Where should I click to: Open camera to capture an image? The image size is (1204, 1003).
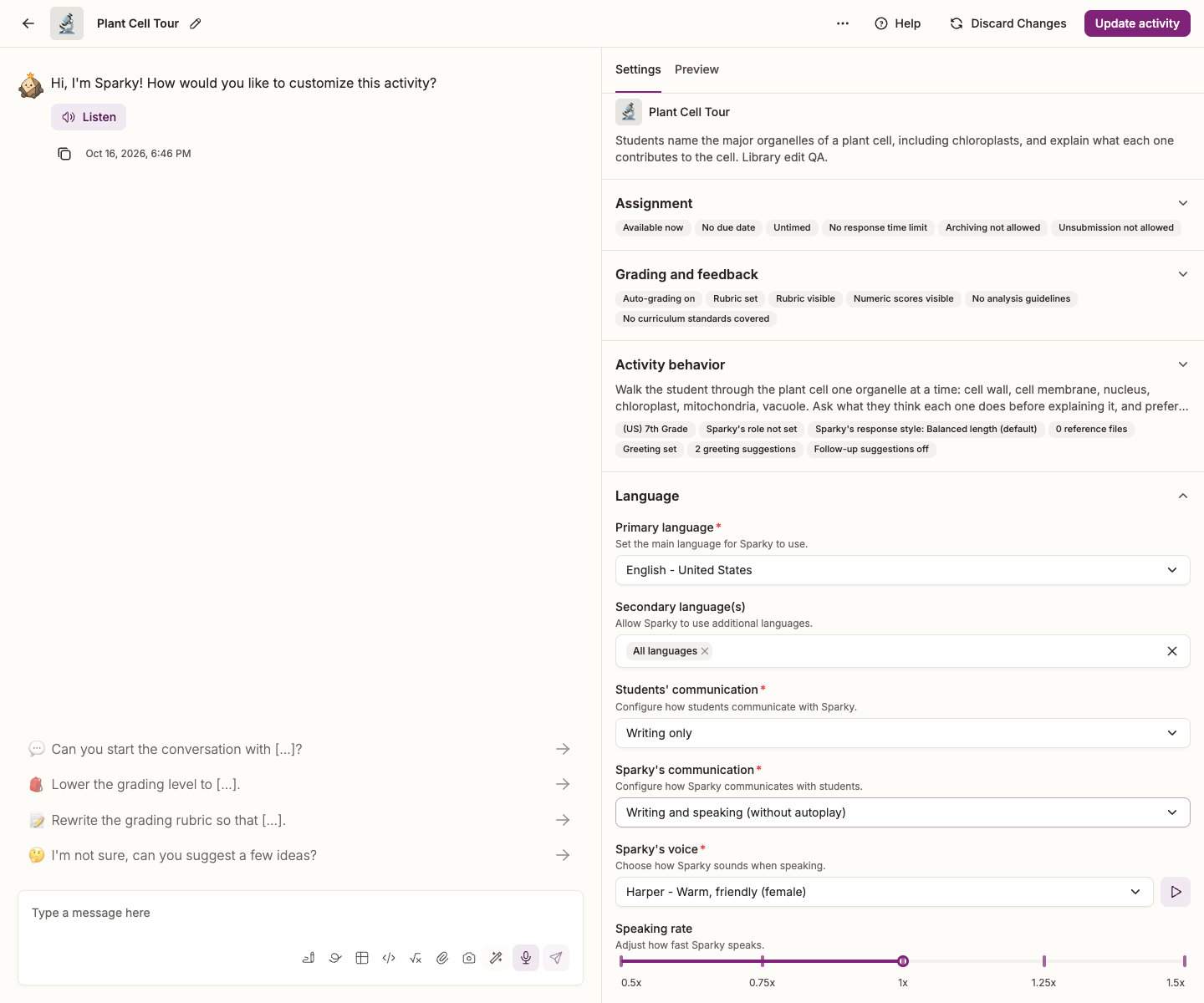pyautogui.click(x=469, y=958)
